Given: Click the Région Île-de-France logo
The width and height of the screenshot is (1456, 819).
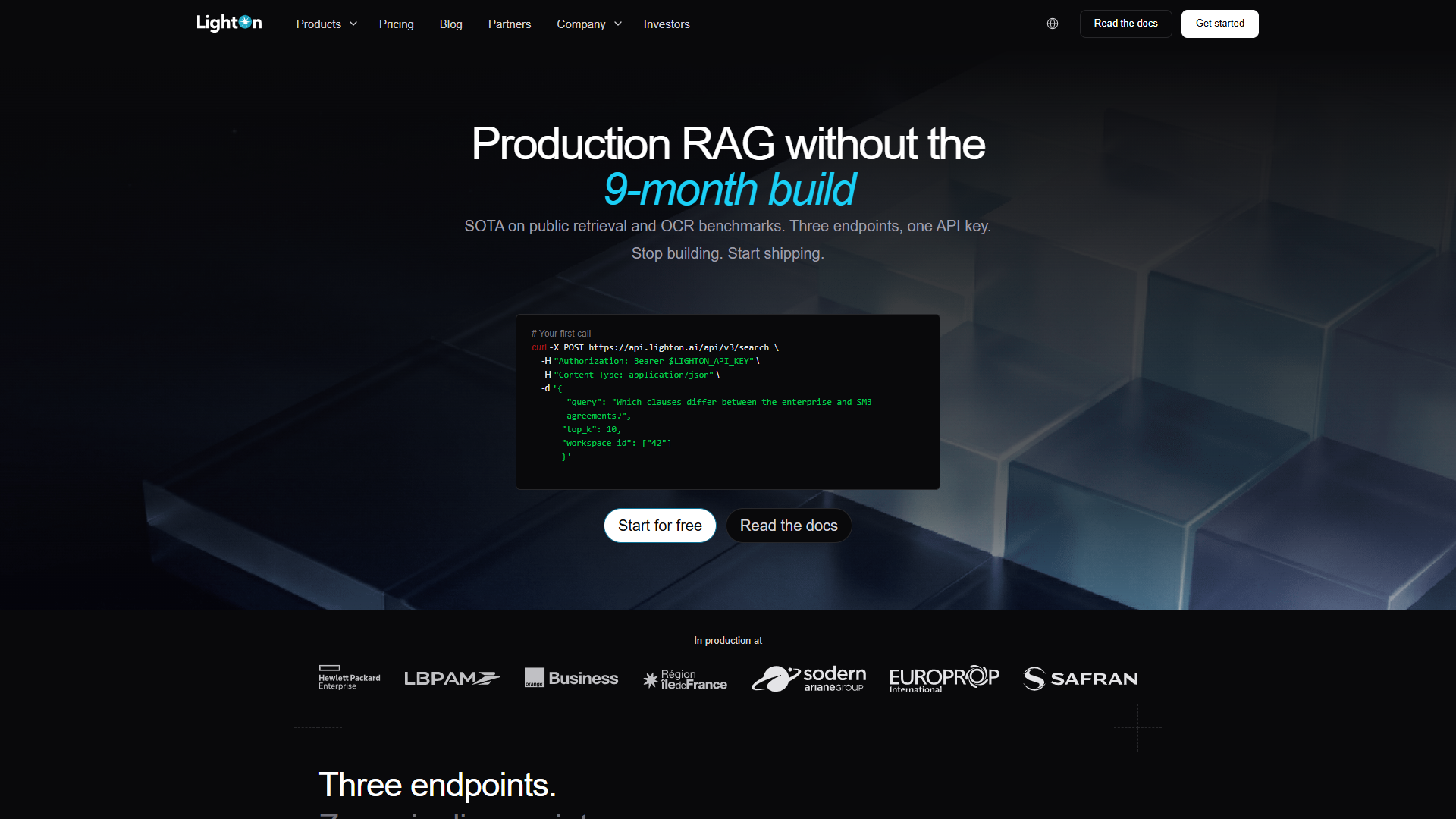Looking at the screenshot, I should tap(685, 679).
